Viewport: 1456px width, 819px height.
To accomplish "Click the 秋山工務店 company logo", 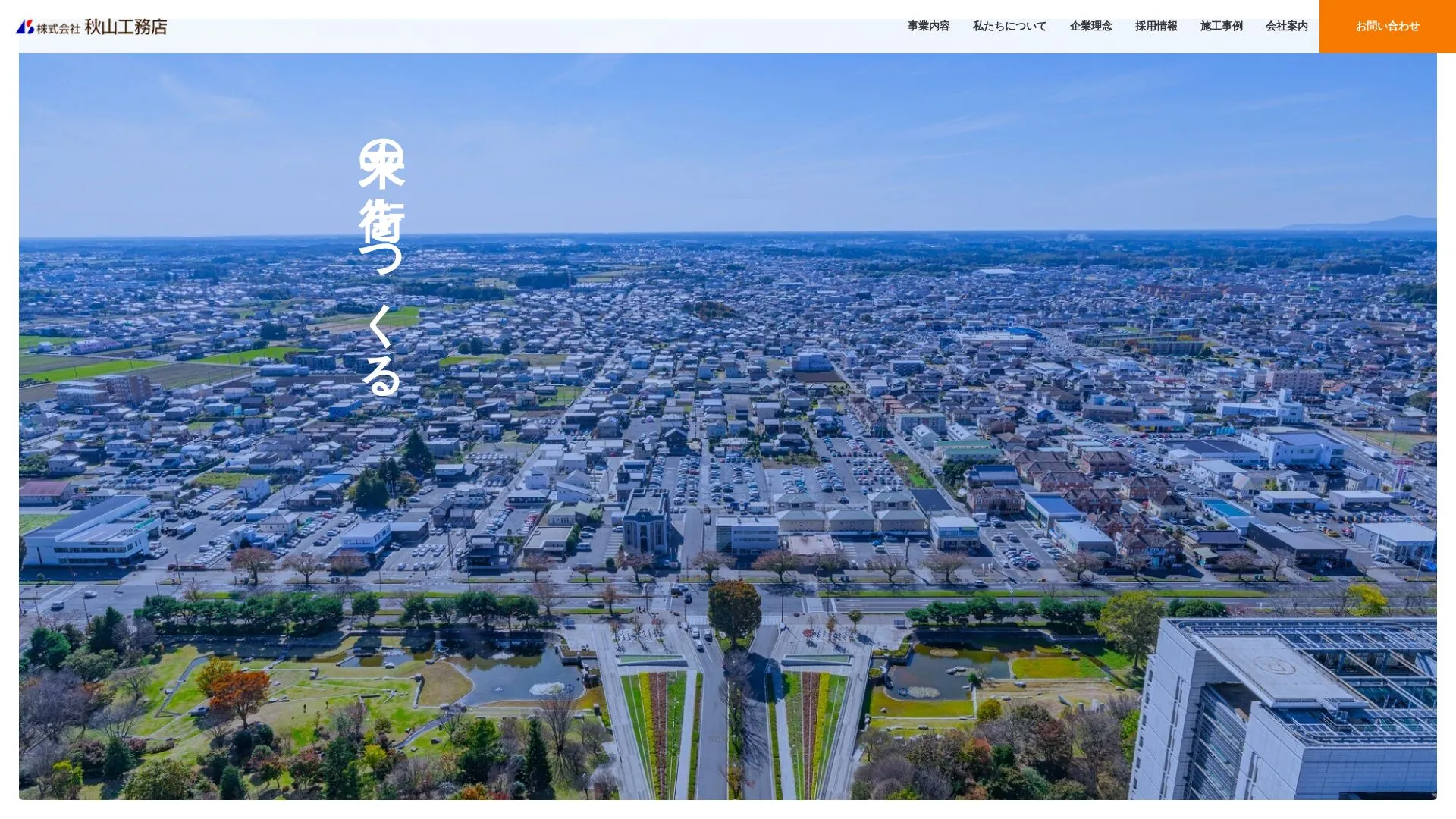I will [x=91, y=27].
